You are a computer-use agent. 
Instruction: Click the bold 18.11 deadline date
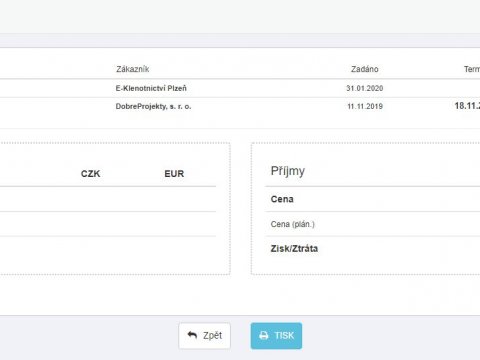[x=467, y=106]
